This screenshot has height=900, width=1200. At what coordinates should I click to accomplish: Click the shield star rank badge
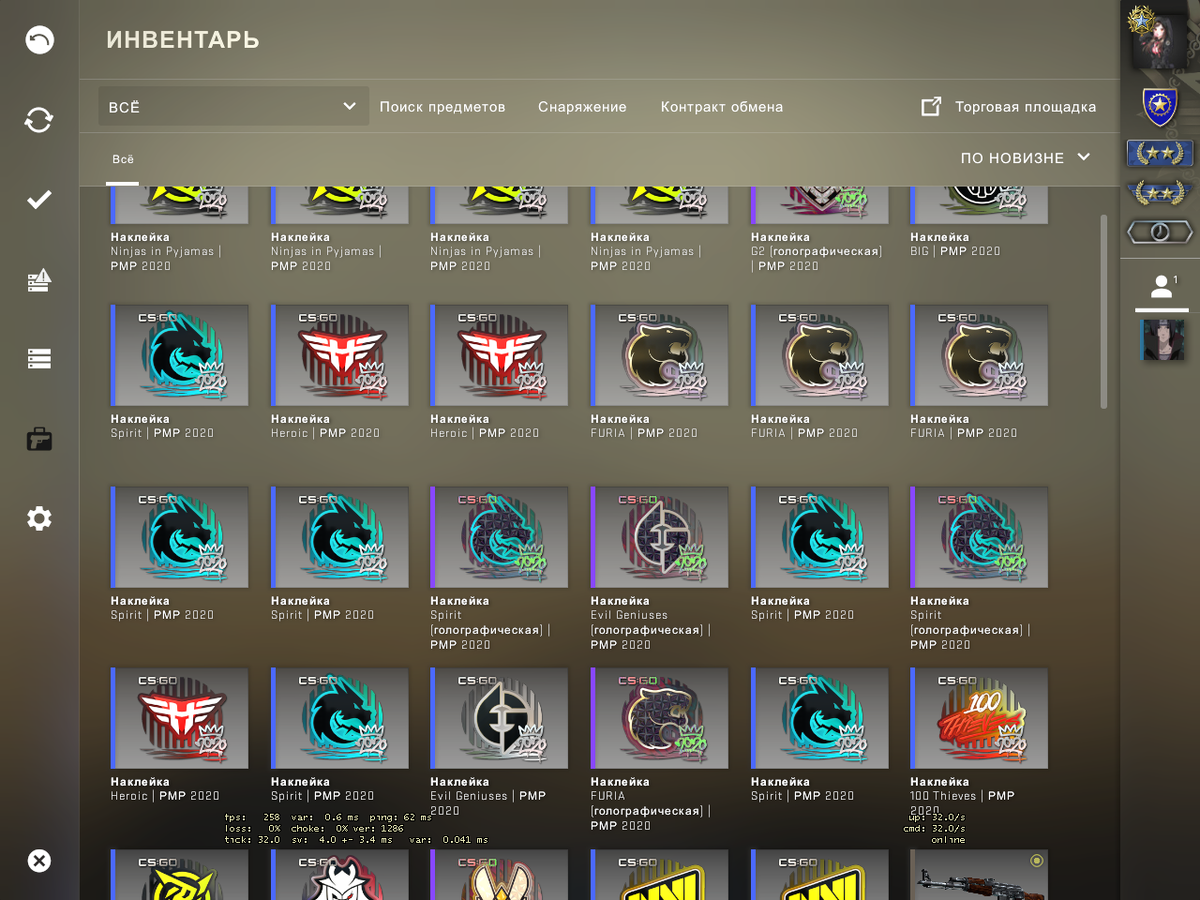1159,107
